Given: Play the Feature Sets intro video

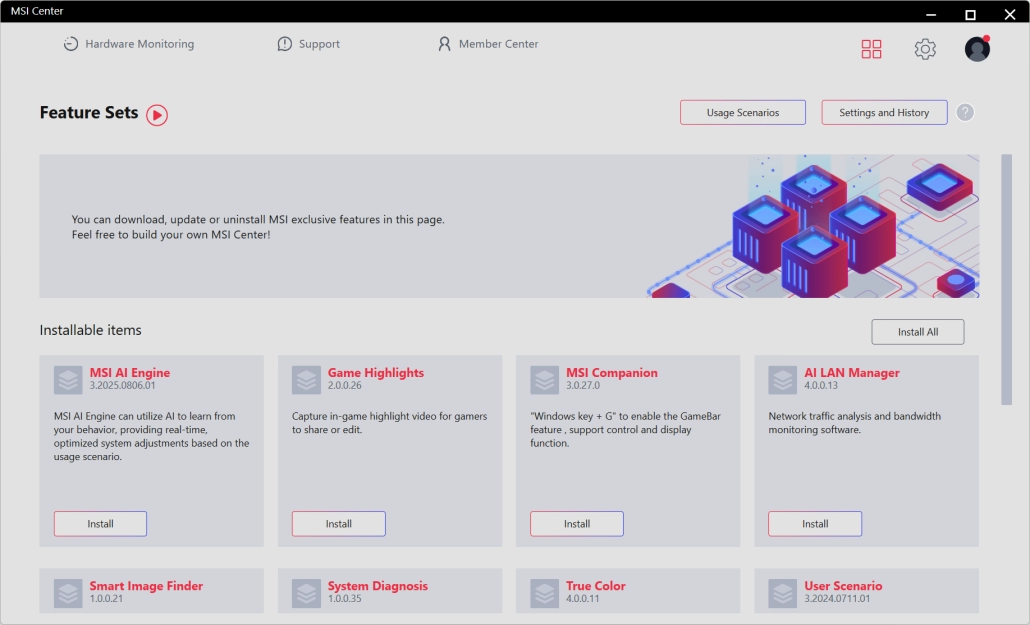Looking at the screenshot, I should pyautogui.click(x=157, y=115).
